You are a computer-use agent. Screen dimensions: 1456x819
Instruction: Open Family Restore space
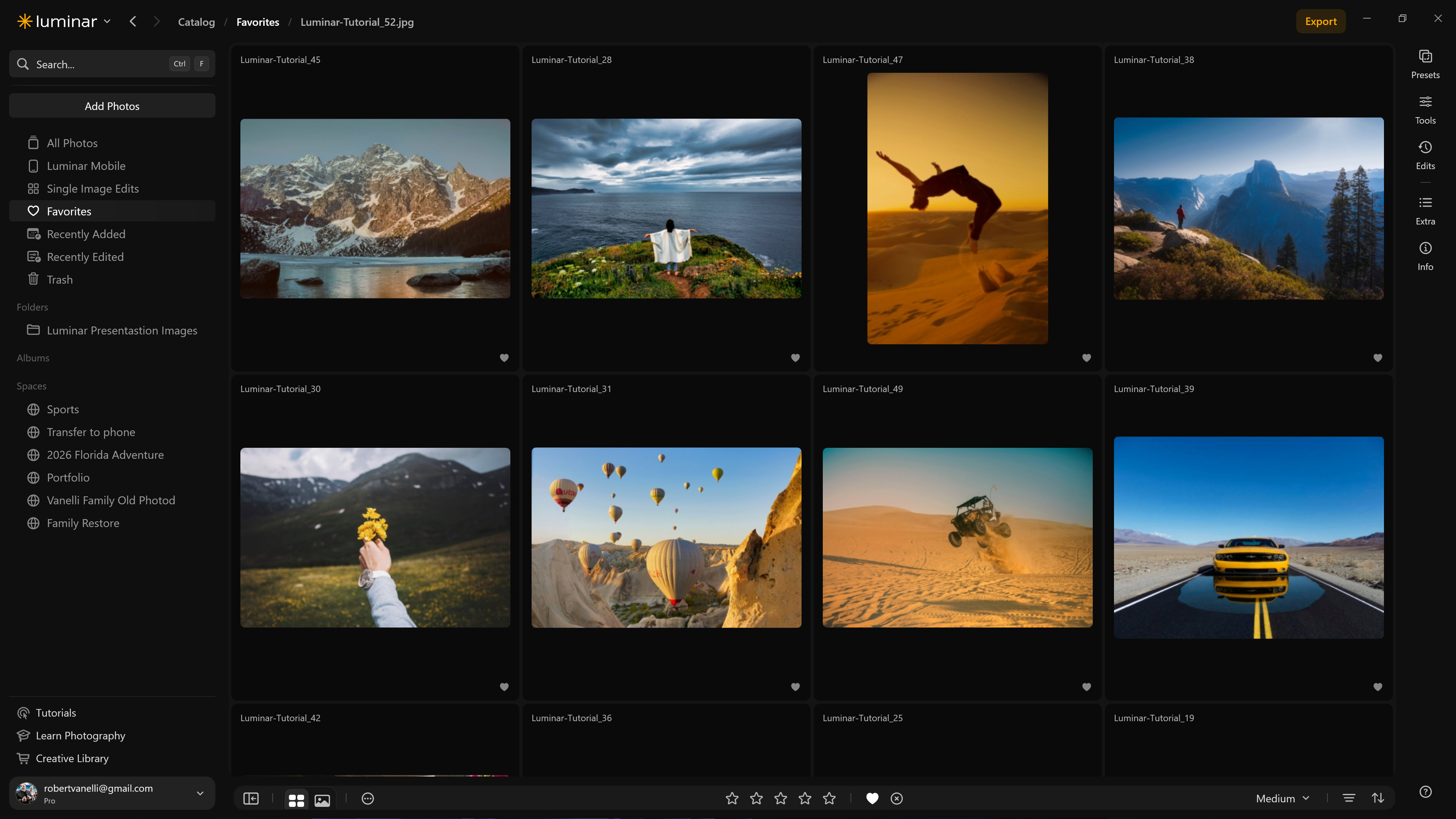pyautogui.click(x=112, y=523)
